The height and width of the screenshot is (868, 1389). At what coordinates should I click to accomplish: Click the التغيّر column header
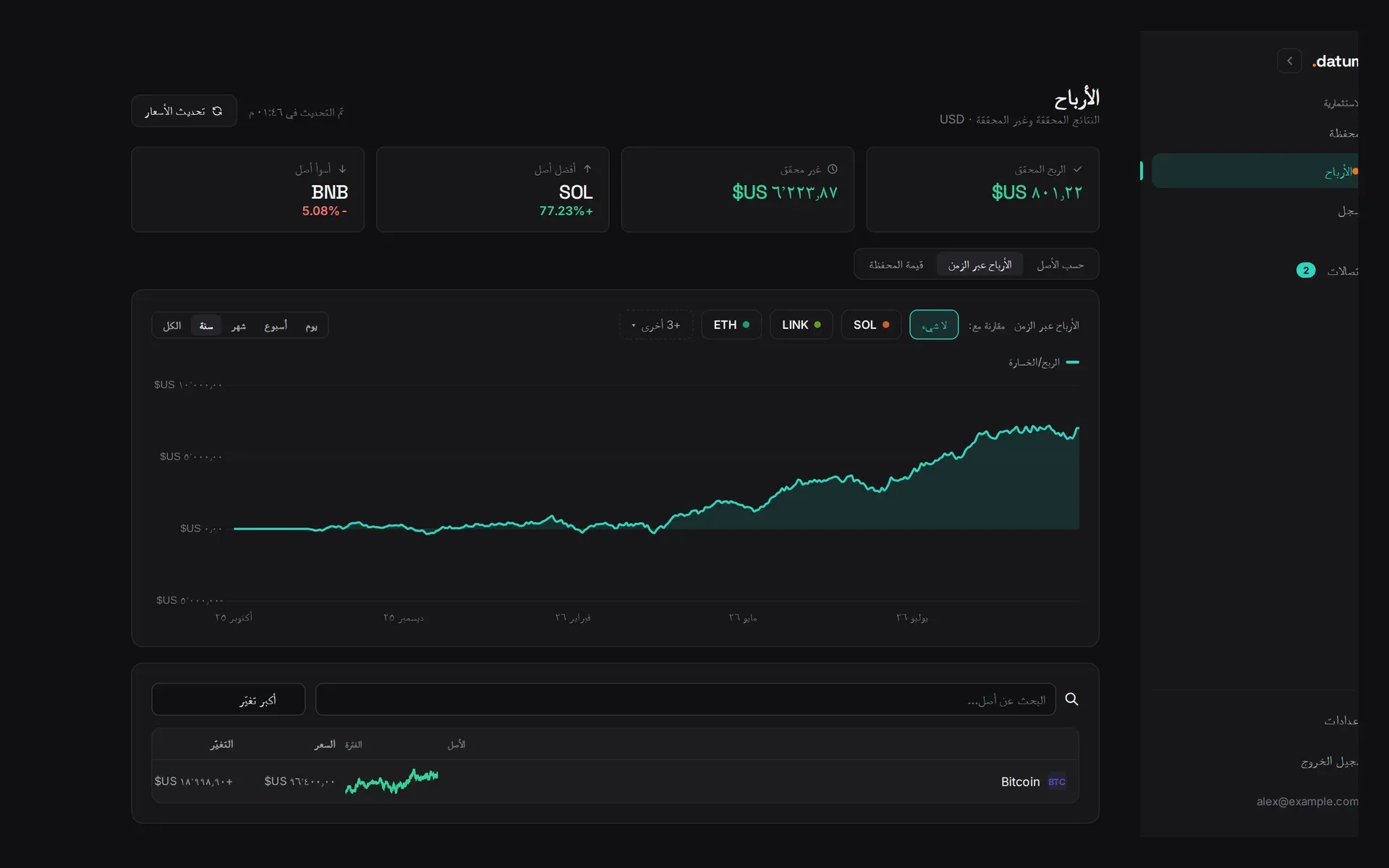221,744
